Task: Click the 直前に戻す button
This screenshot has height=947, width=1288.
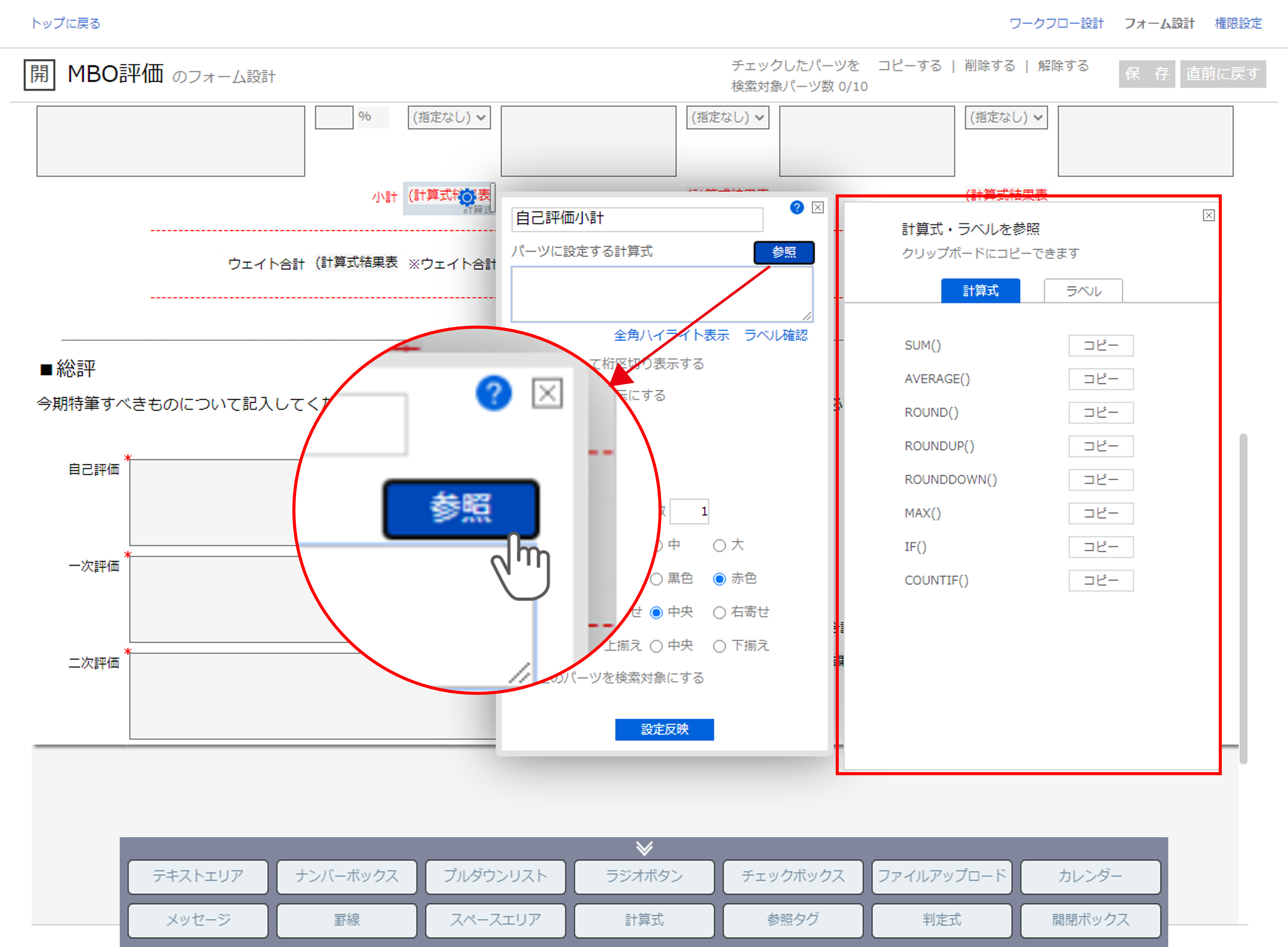Action: (1223, 74)
